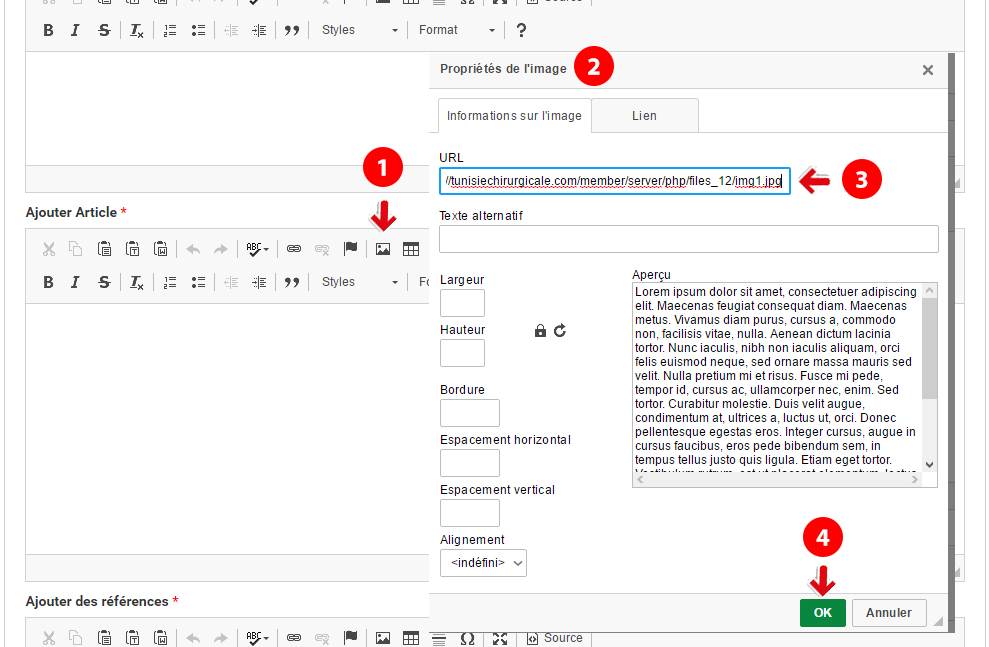The image size is (989, 647).
Task: Open the Format dropdown in top editor
Action: (x=457, y=30)
